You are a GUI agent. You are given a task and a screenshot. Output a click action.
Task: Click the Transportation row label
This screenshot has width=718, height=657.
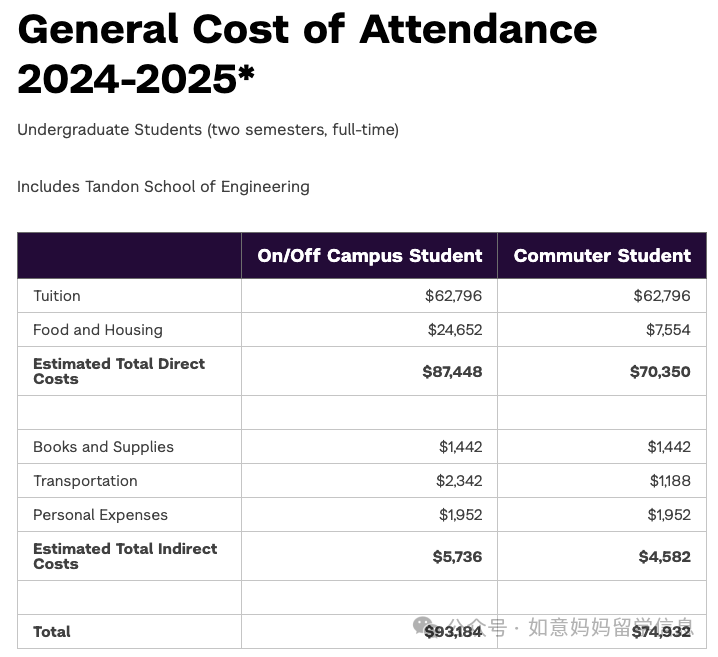(85, 481)
